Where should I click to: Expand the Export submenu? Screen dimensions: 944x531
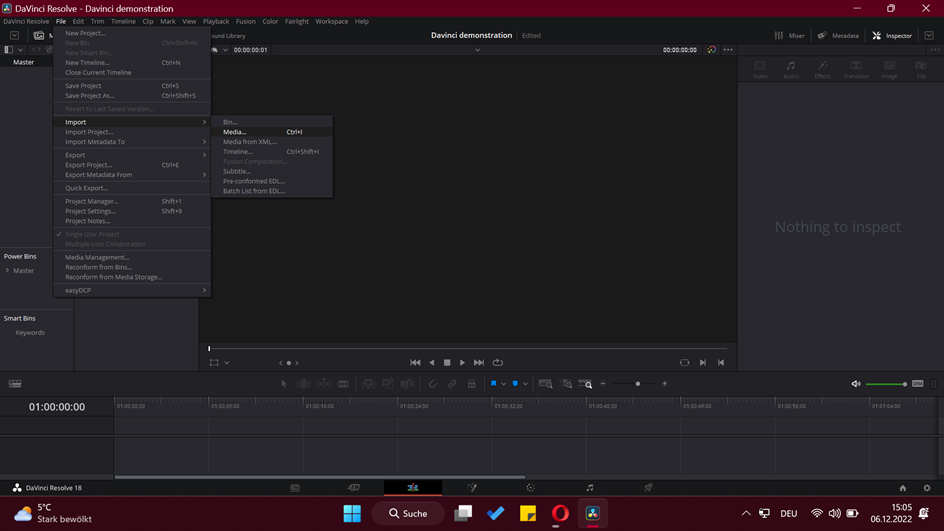point(132,155)
